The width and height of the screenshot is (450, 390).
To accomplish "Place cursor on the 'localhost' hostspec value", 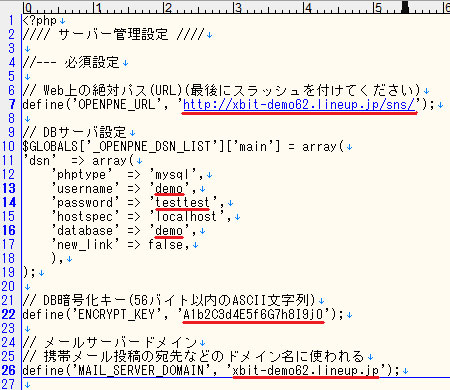I will pyautogui.click(x=186, y=217).
